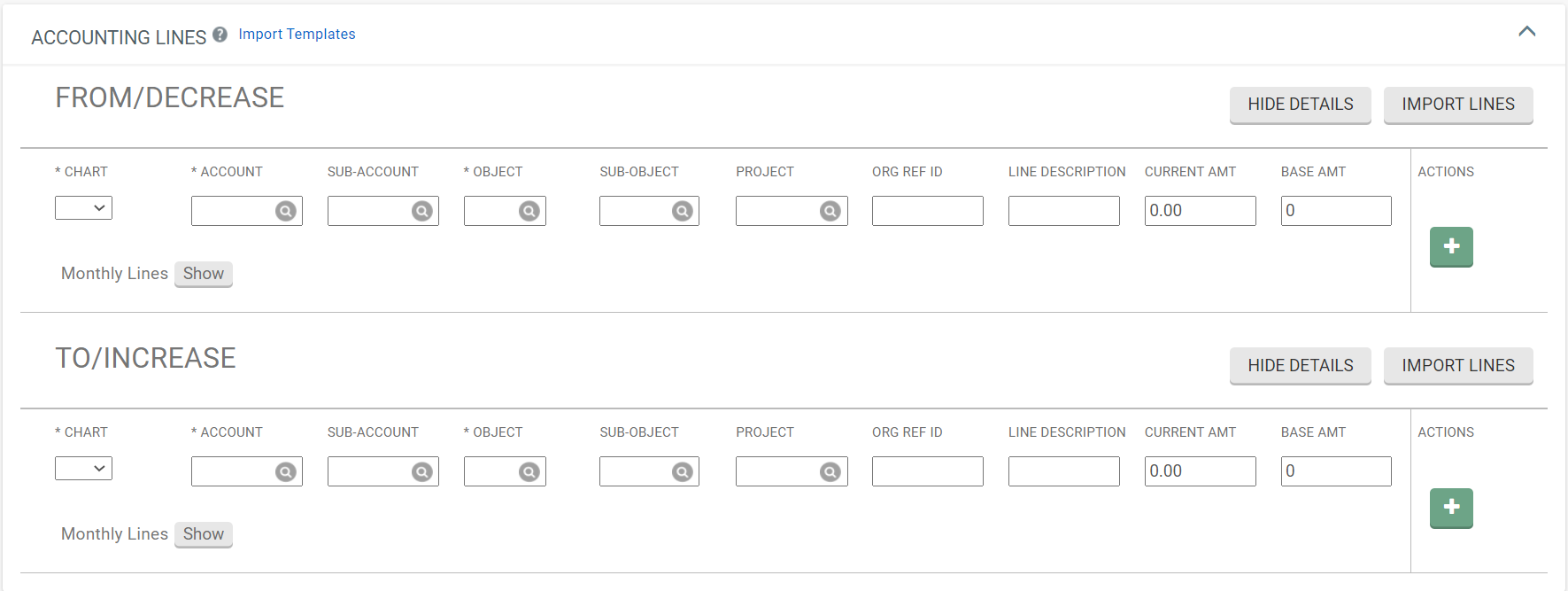Click Accounting Lines help question mark
Image resolution: width=1568 pixels, height=591 pixels.
pos(220,35)
